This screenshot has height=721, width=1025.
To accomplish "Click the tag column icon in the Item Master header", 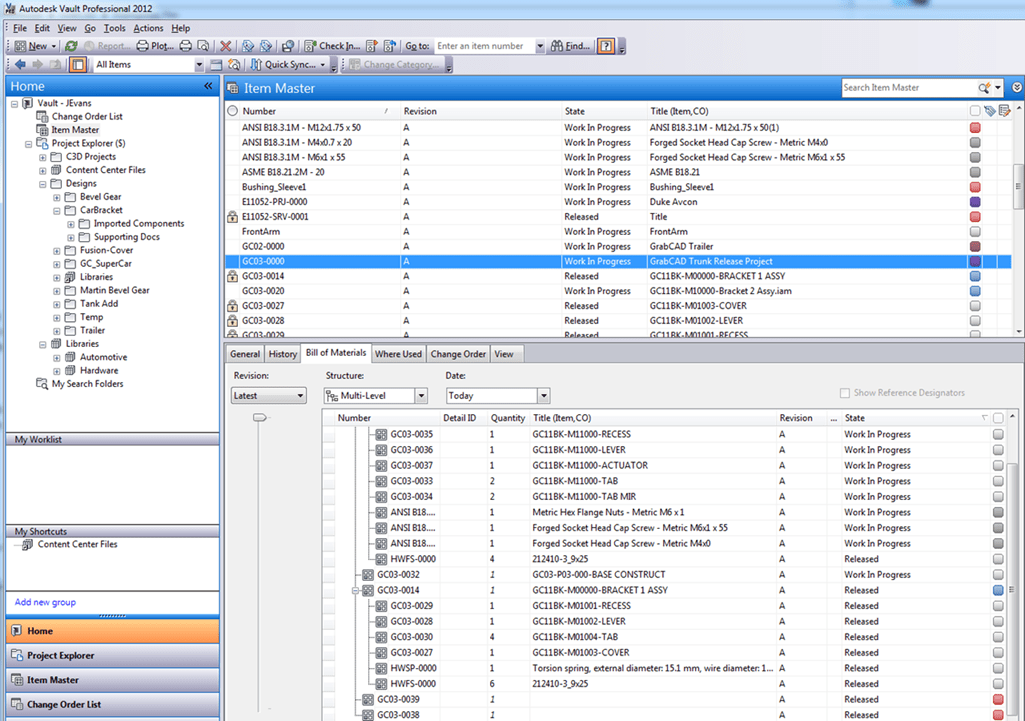I will pos(990,111).
